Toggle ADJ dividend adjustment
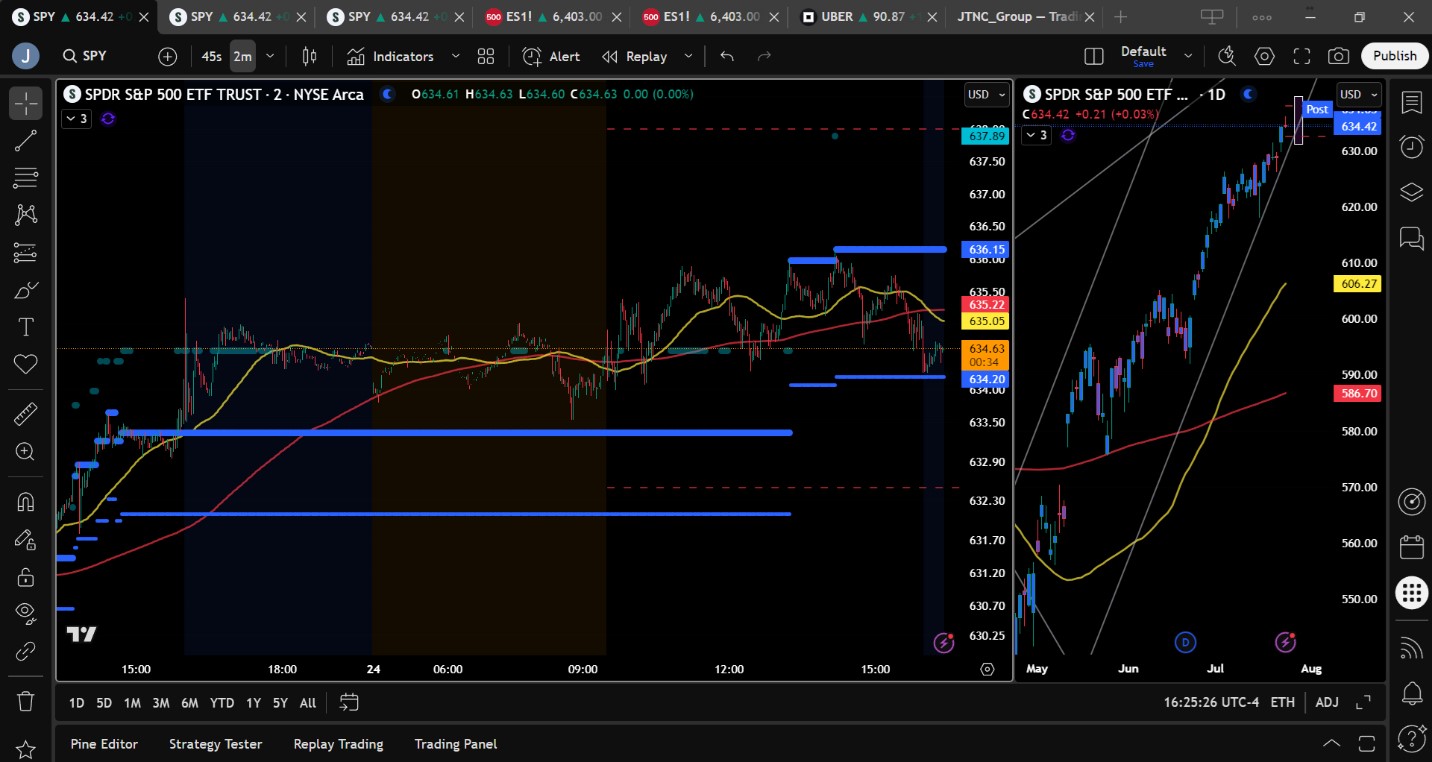Screen dimensions: 1432x762 1327,702
